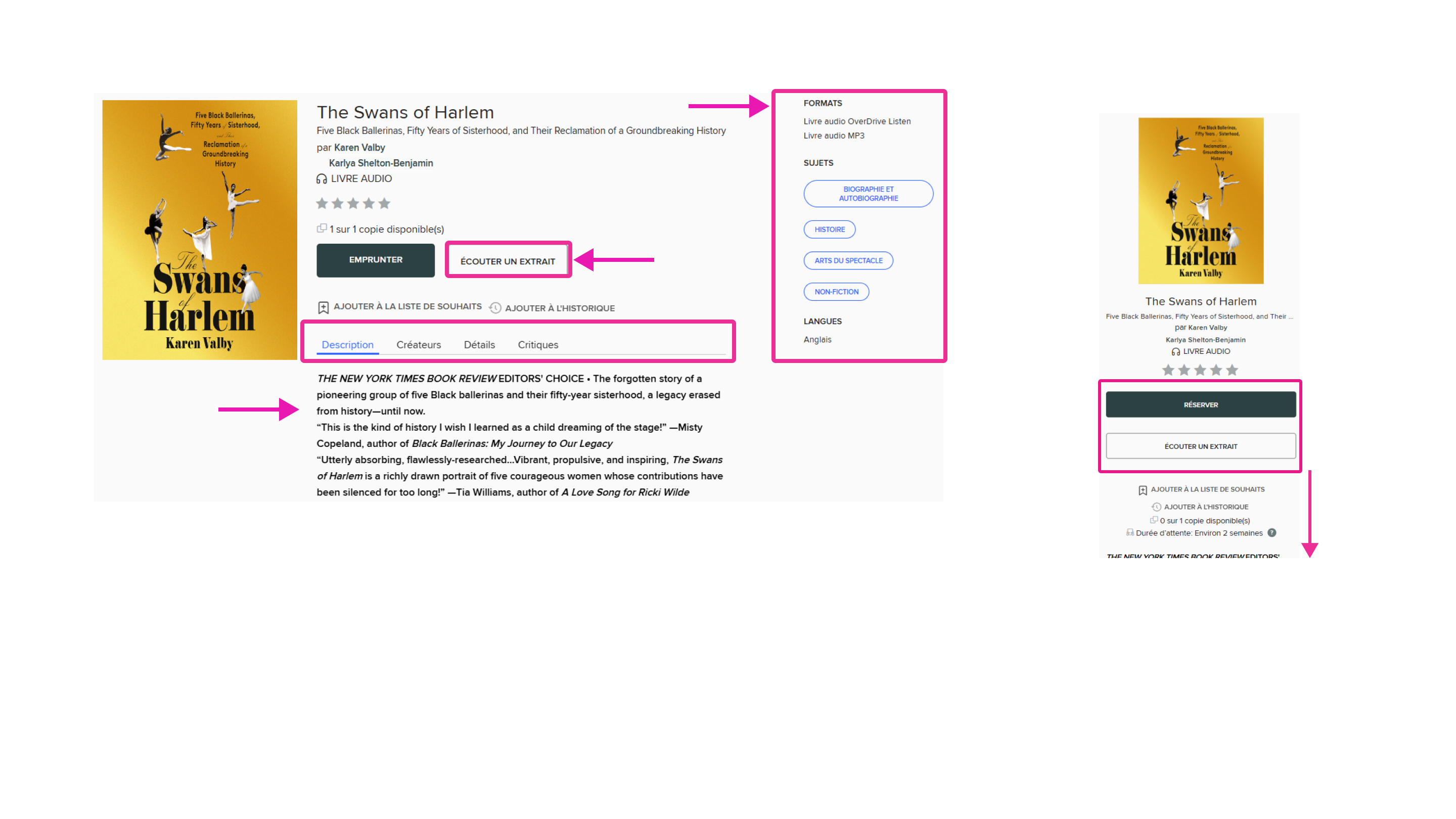Switch to the Critiques tab

click(x=537, y=345)
